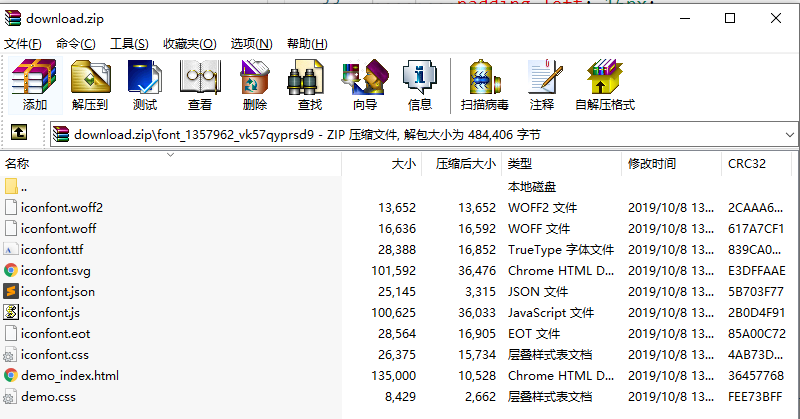Click the iconfont.js script file icon
The image size is (800, 419).
[11, 312]
